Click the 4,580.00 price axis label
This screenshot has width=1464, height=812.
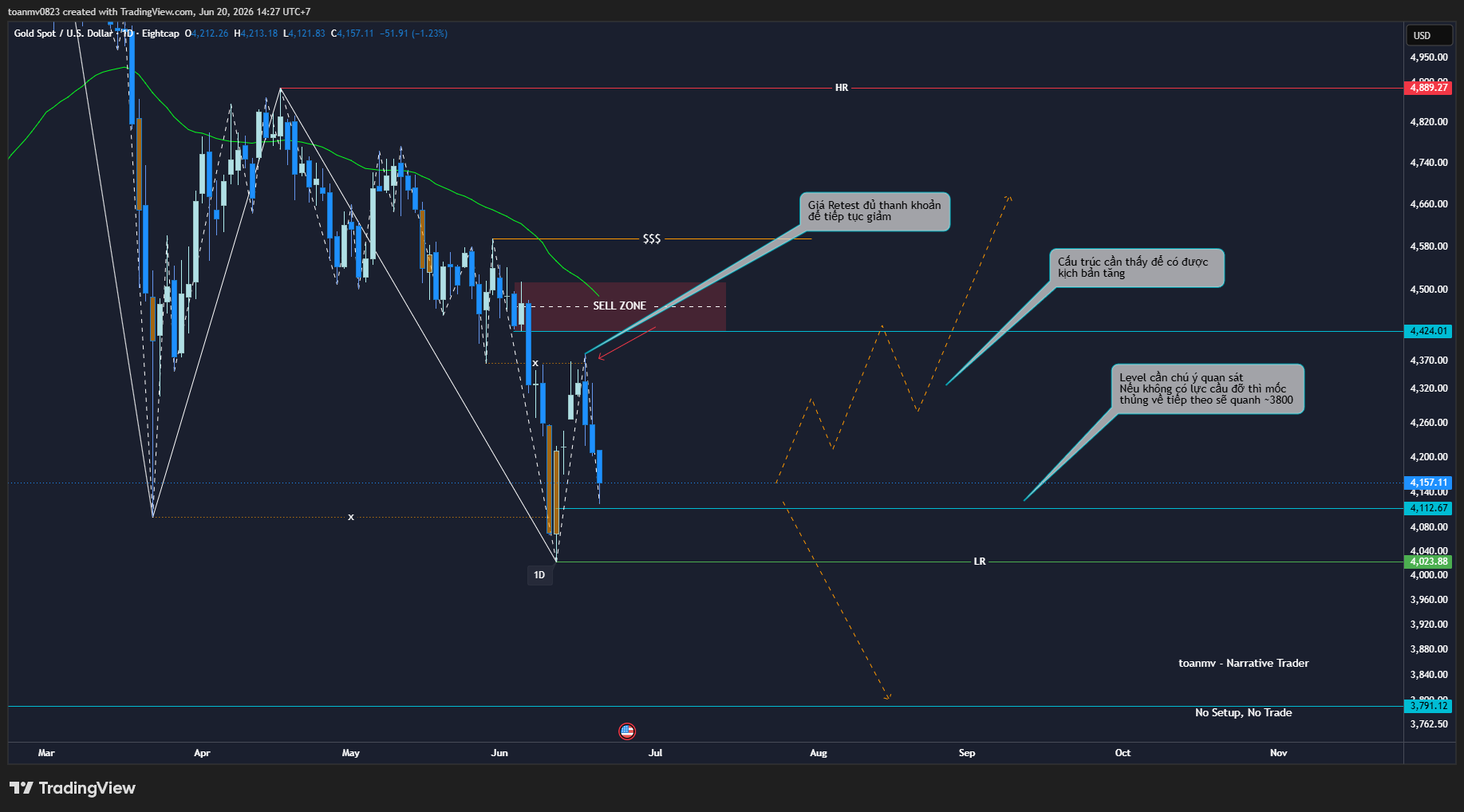1429,246
